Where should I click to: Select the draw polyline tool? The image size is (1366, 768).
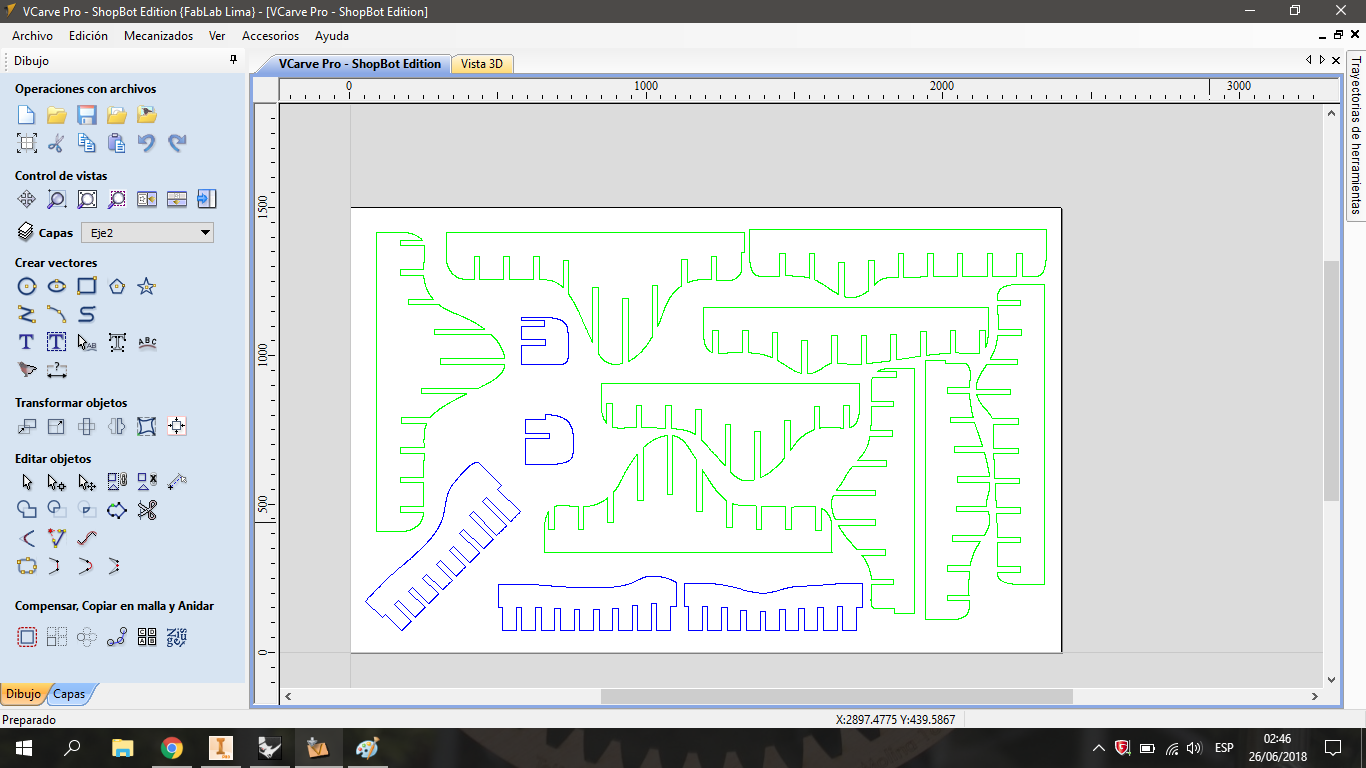(27, 314)
